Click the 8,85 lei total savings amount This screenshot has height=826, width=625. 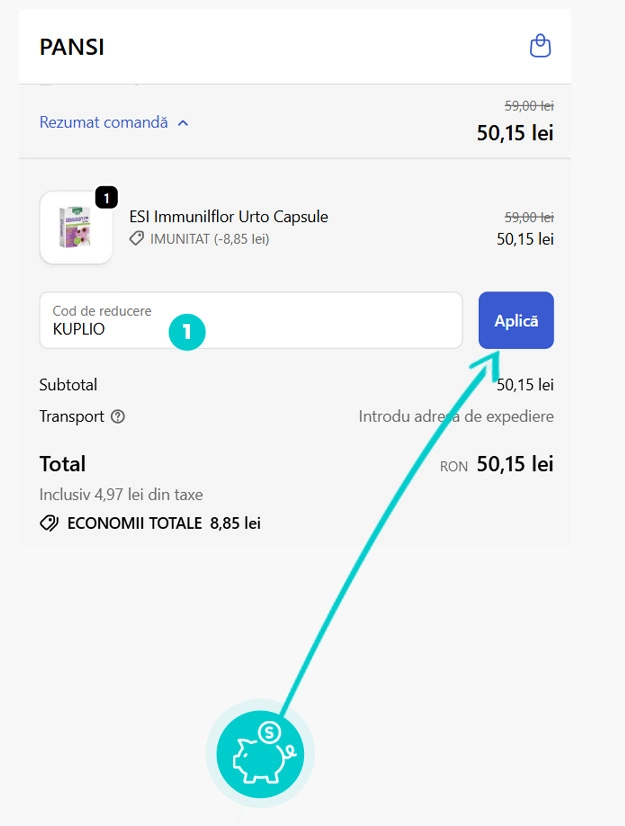point(235,523)
